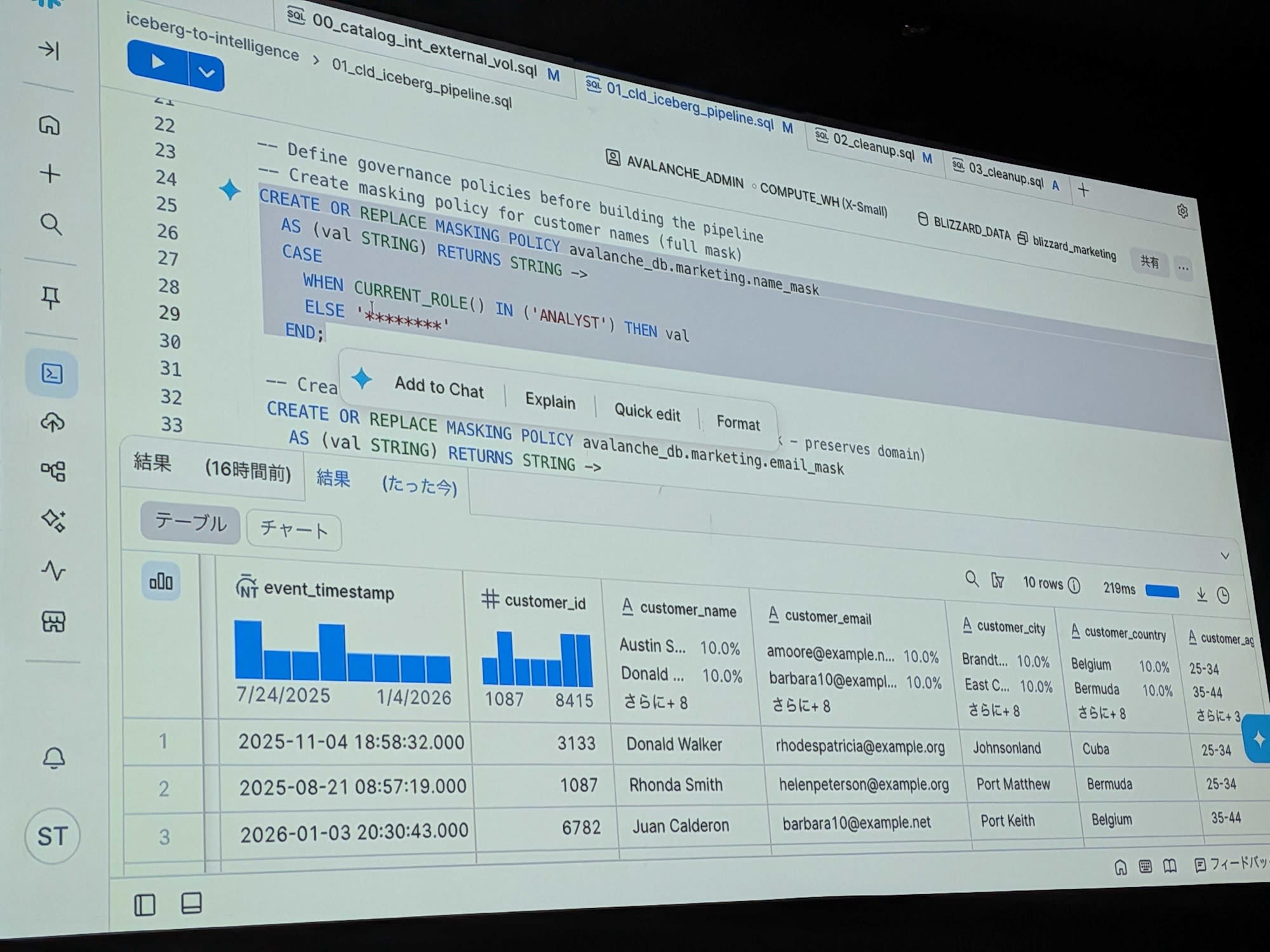Click the pin icon in sidebar
1270x952 pixels.
[x=51, y=297]
